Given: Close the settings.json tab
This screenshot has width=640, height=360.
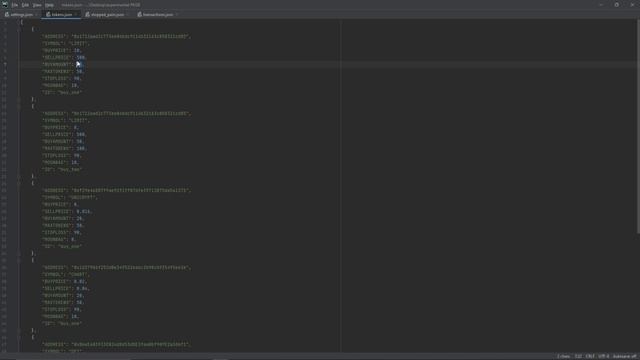Looking at the screenshot, I should (x=36, y=15).
